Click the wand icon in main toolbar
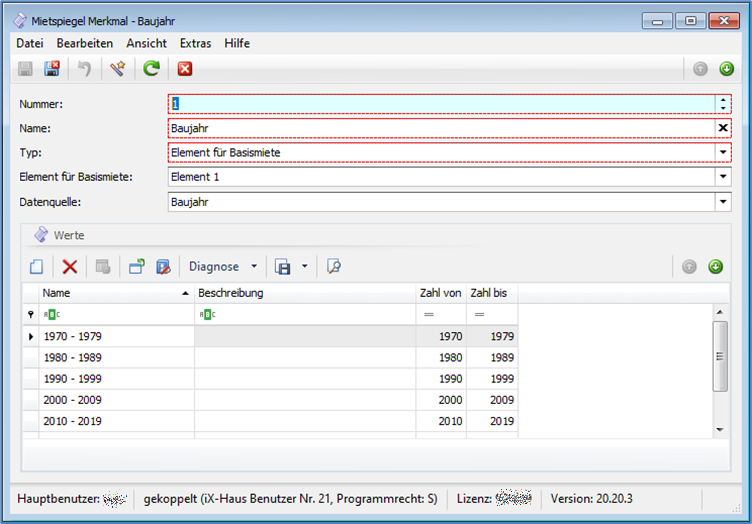Viewport: 752px width, 524px height. coord(118,69)
